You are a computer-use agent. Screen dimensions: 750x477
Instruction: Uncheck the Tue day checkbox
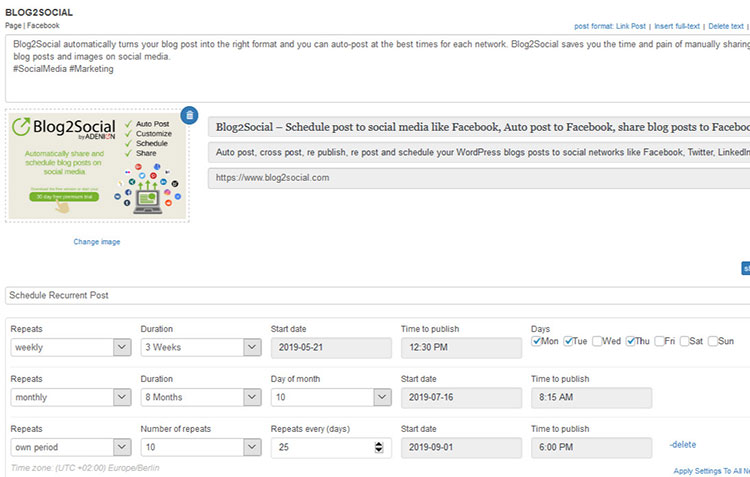tap(569, 341)
